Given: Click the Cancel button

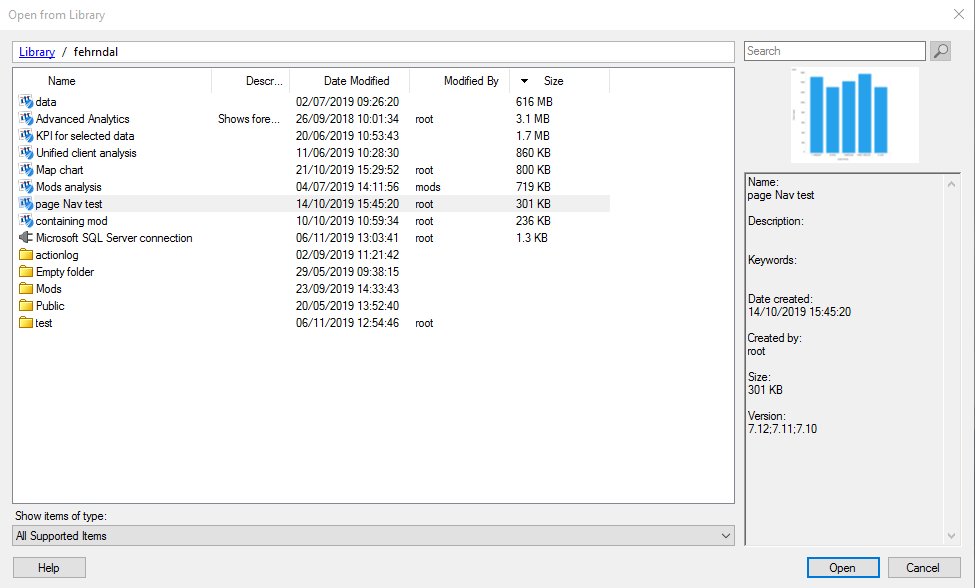Looking at the screenshot, I should (x=923, y=568).
